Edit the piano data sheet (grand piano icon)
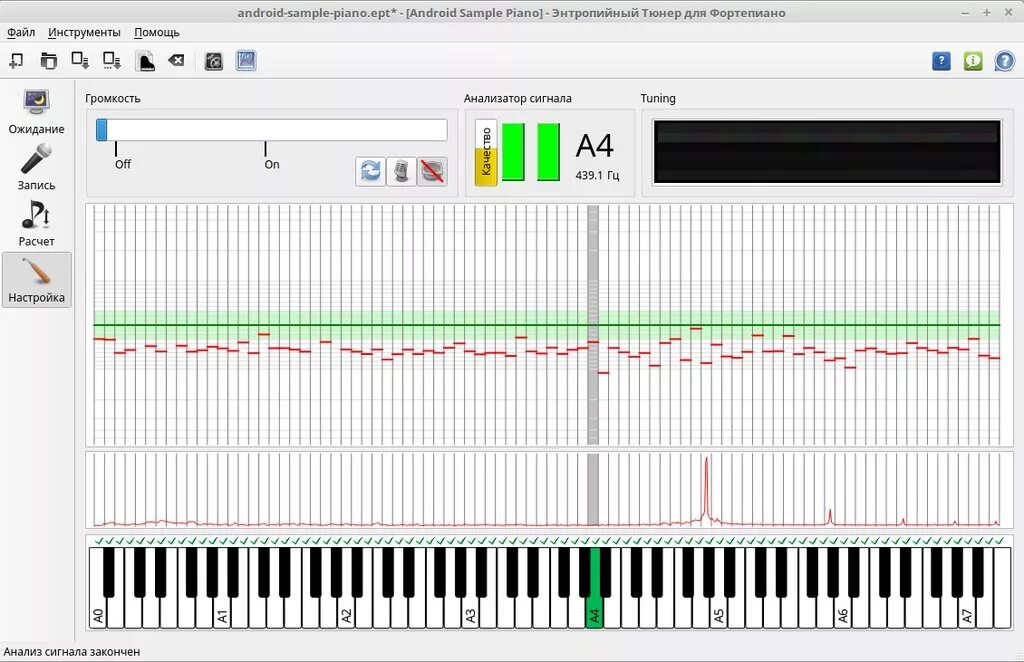 pos(145,61)
